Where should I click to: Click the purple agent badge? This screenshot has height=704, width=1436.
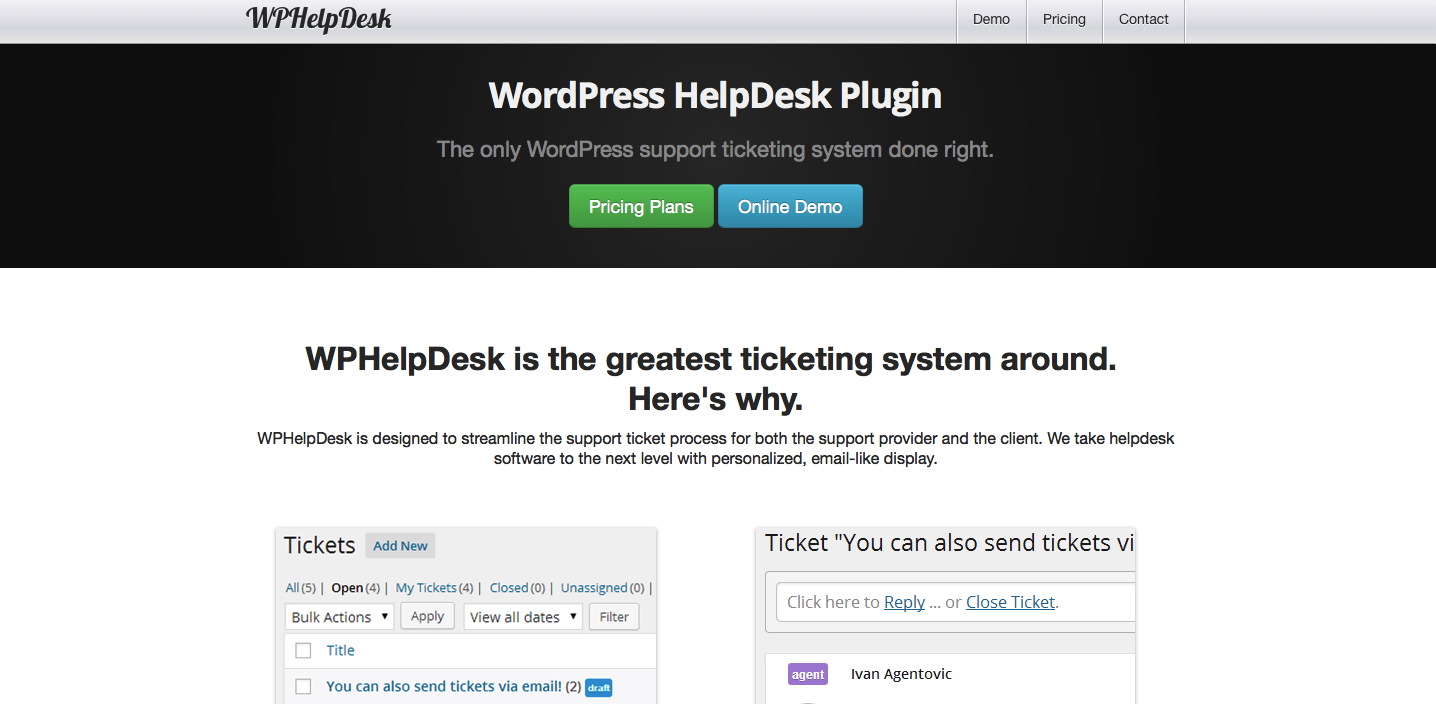(808, 674)
